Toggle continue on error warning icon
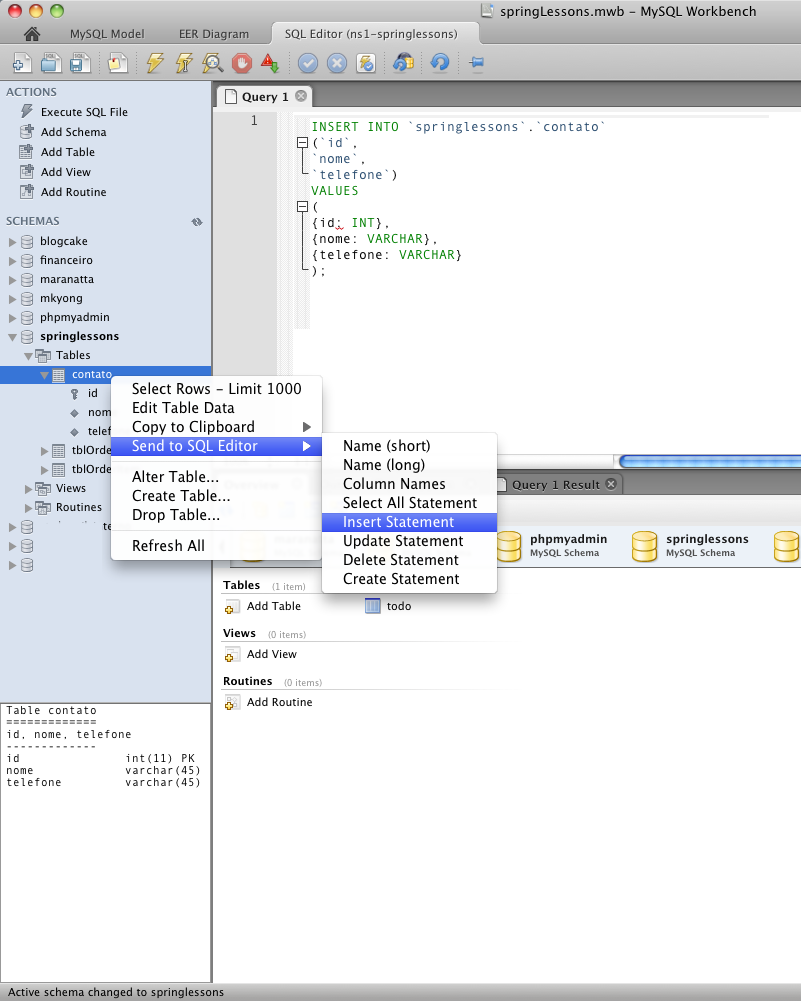801x1001 pixels. 270,63
